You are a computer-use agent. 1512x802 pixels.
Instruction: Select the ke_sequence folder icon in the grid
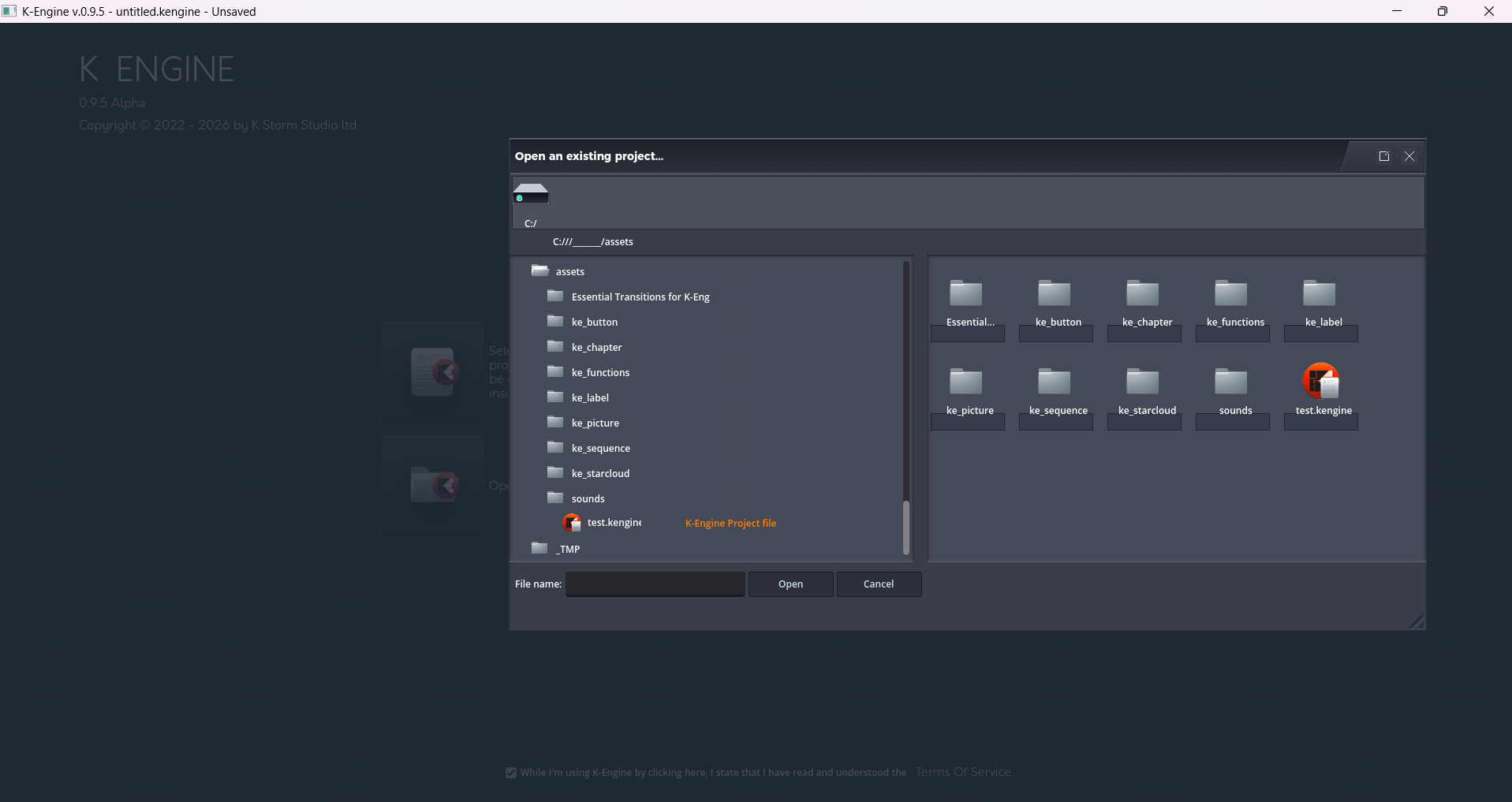tap(1055, 382)
